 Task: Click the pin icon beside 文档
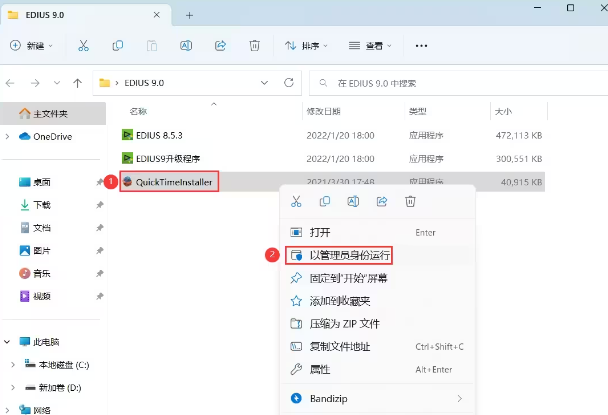(100, 228)
